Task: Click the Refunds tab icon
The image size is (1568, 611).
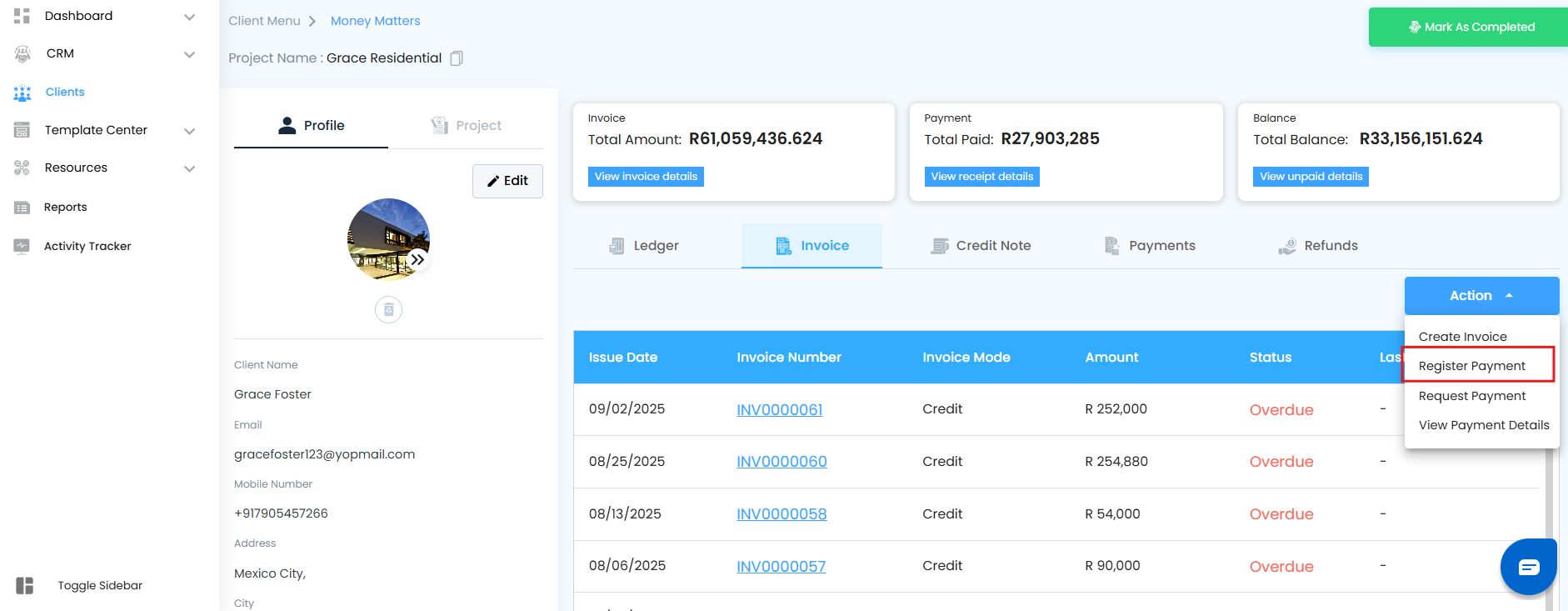Action: pos(1287,246)
